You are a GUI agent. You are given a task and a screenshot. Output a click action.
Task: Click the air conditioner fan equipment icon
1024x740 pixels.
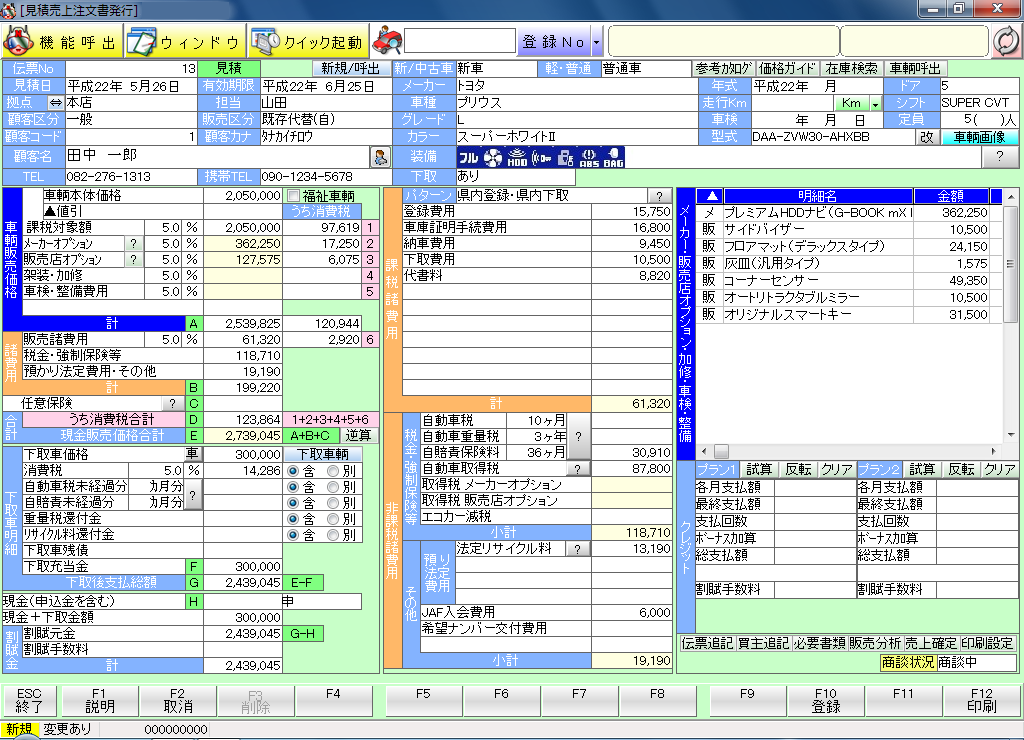point(493,157)
